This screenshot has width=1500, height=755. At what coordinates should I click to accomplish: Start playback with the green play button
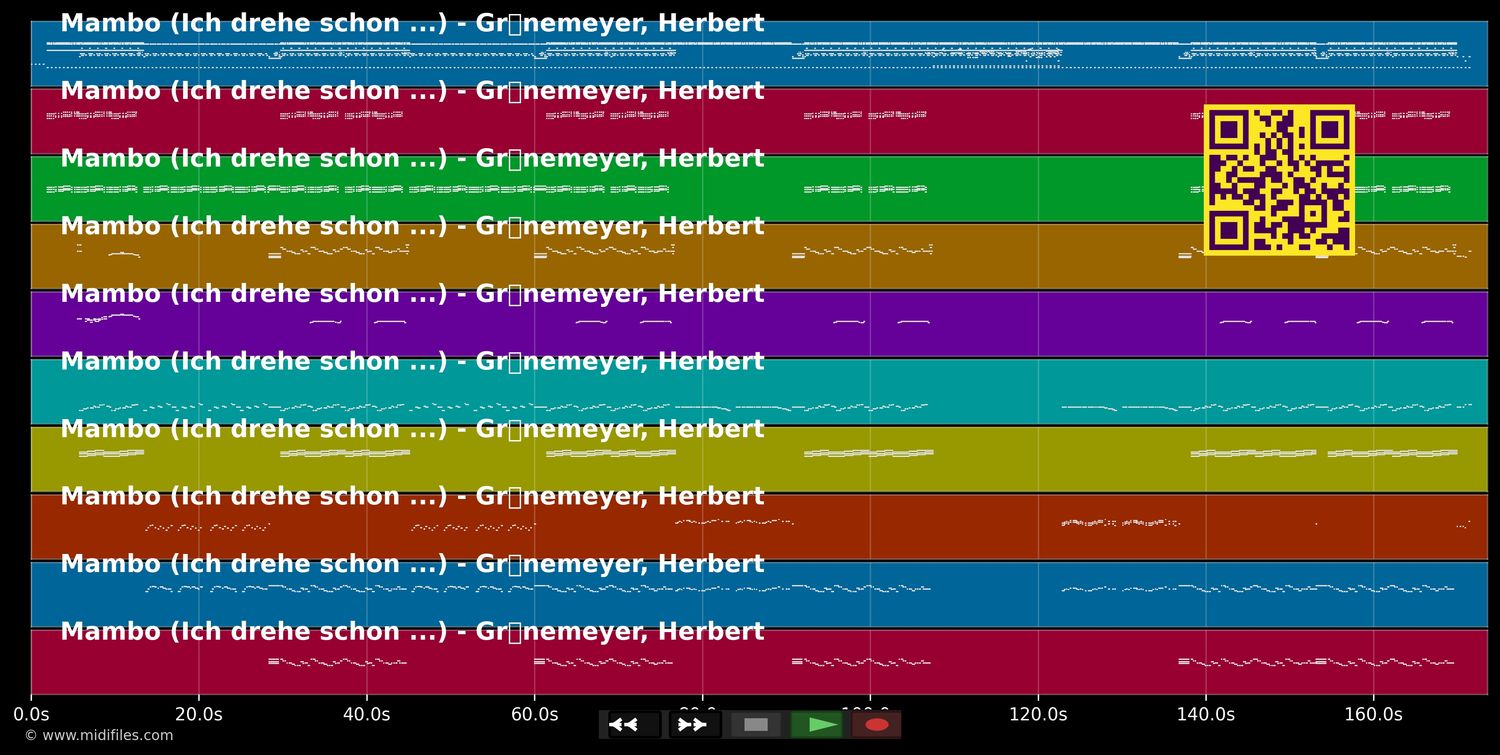pyautogui.click(x=816, y=724)
